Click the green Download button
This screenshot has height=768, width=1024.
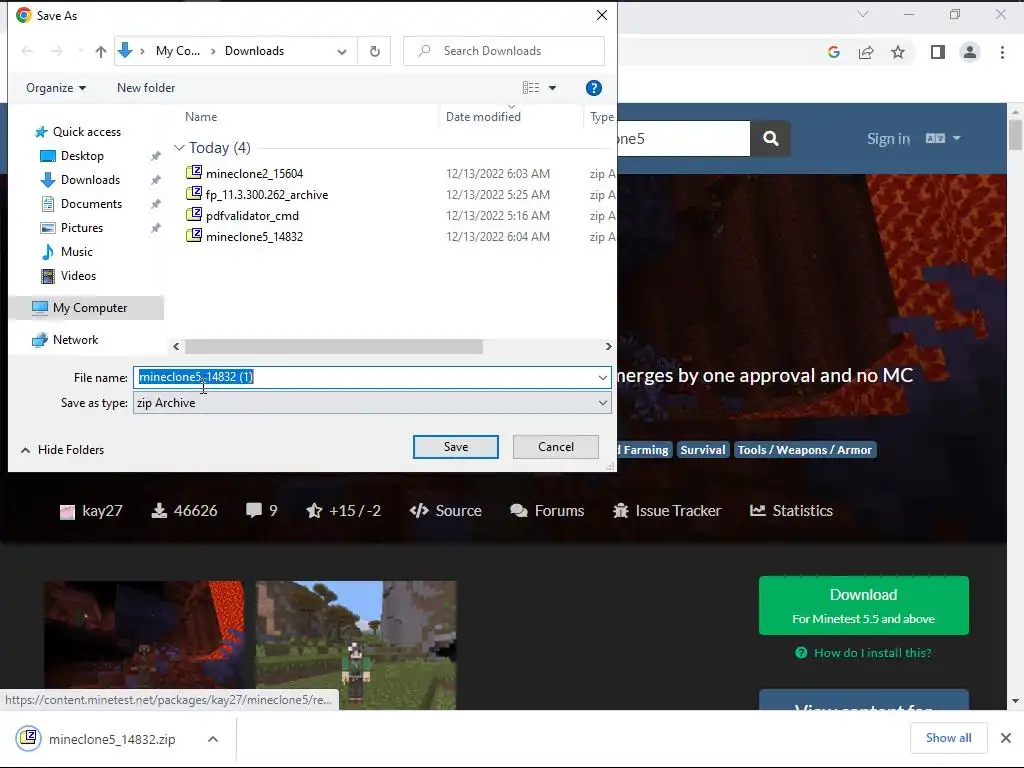(x=863, y=605)
